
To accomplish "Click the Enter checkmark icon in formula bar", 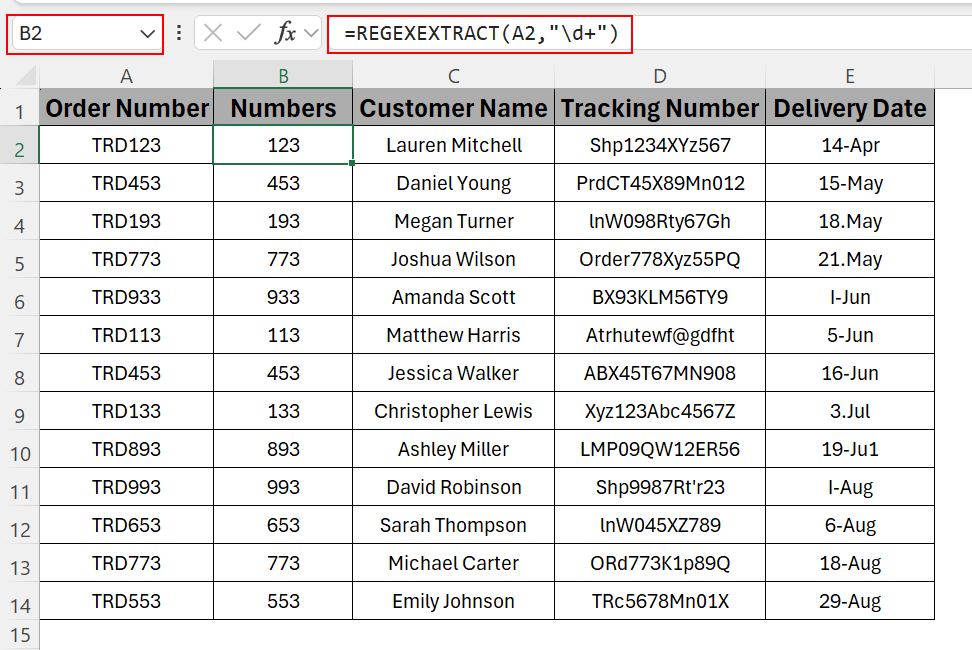I will point(248,33).
